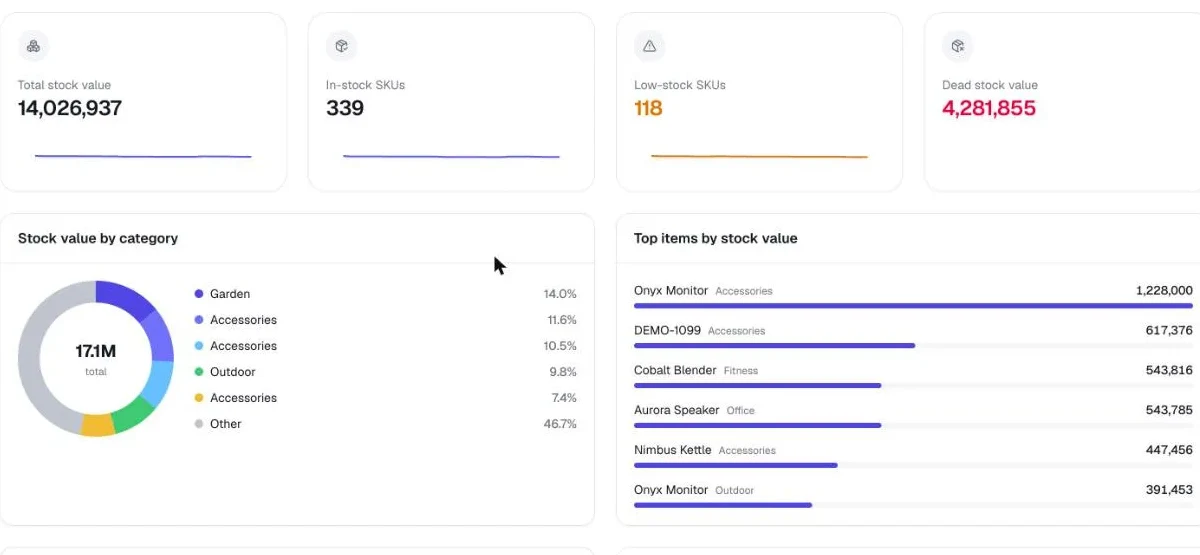Image resolution: width=1200 pixels, height=555 pixels.
Task: Click the 7.4% percentage value
Action: tap(563, 398)
